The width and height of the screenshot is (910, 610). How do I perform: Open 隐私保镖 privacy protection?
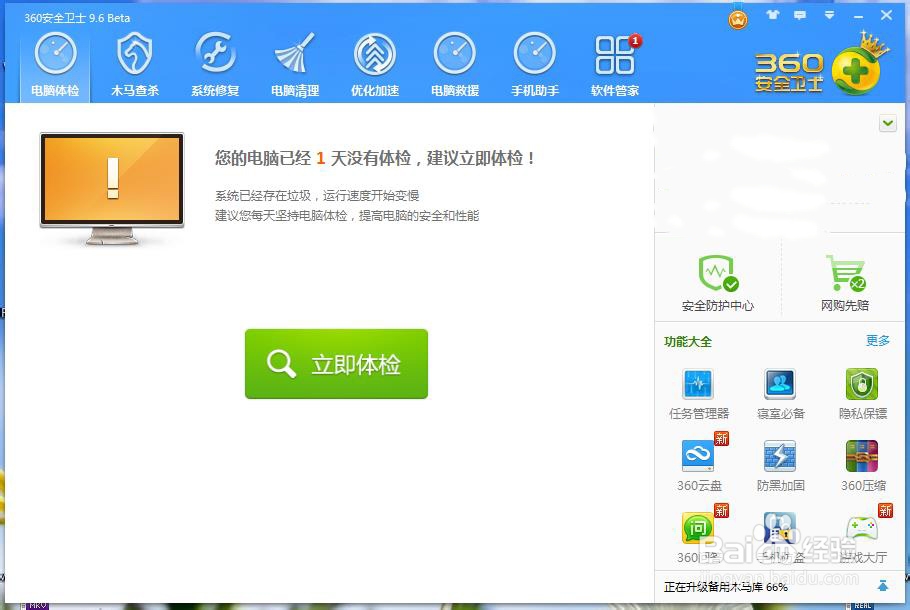861,394
